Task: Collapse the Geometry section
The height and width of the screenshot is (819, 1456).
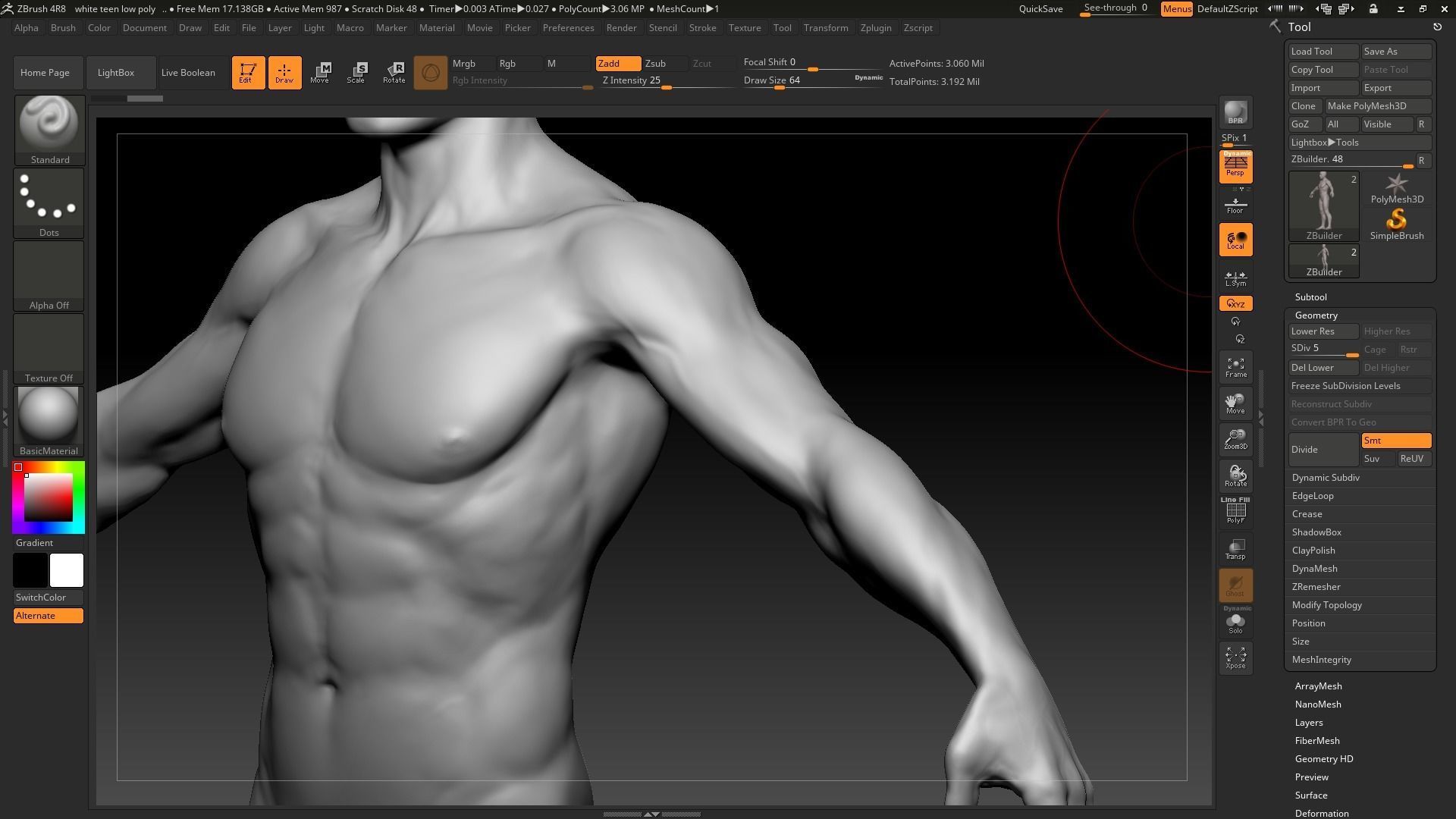Action: coord(1316,315)
